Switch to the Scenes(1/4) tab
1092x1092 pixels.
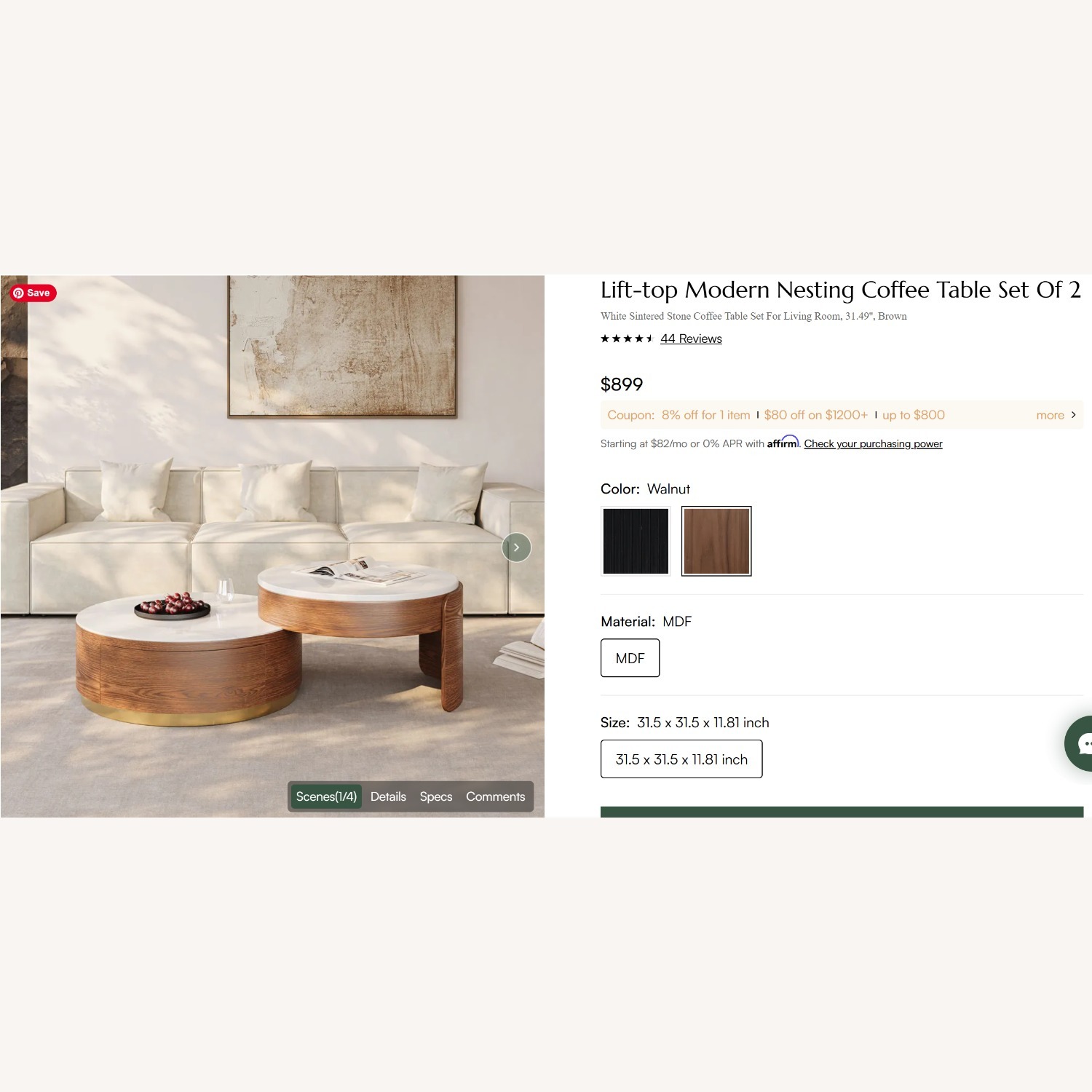pos(326,796)
